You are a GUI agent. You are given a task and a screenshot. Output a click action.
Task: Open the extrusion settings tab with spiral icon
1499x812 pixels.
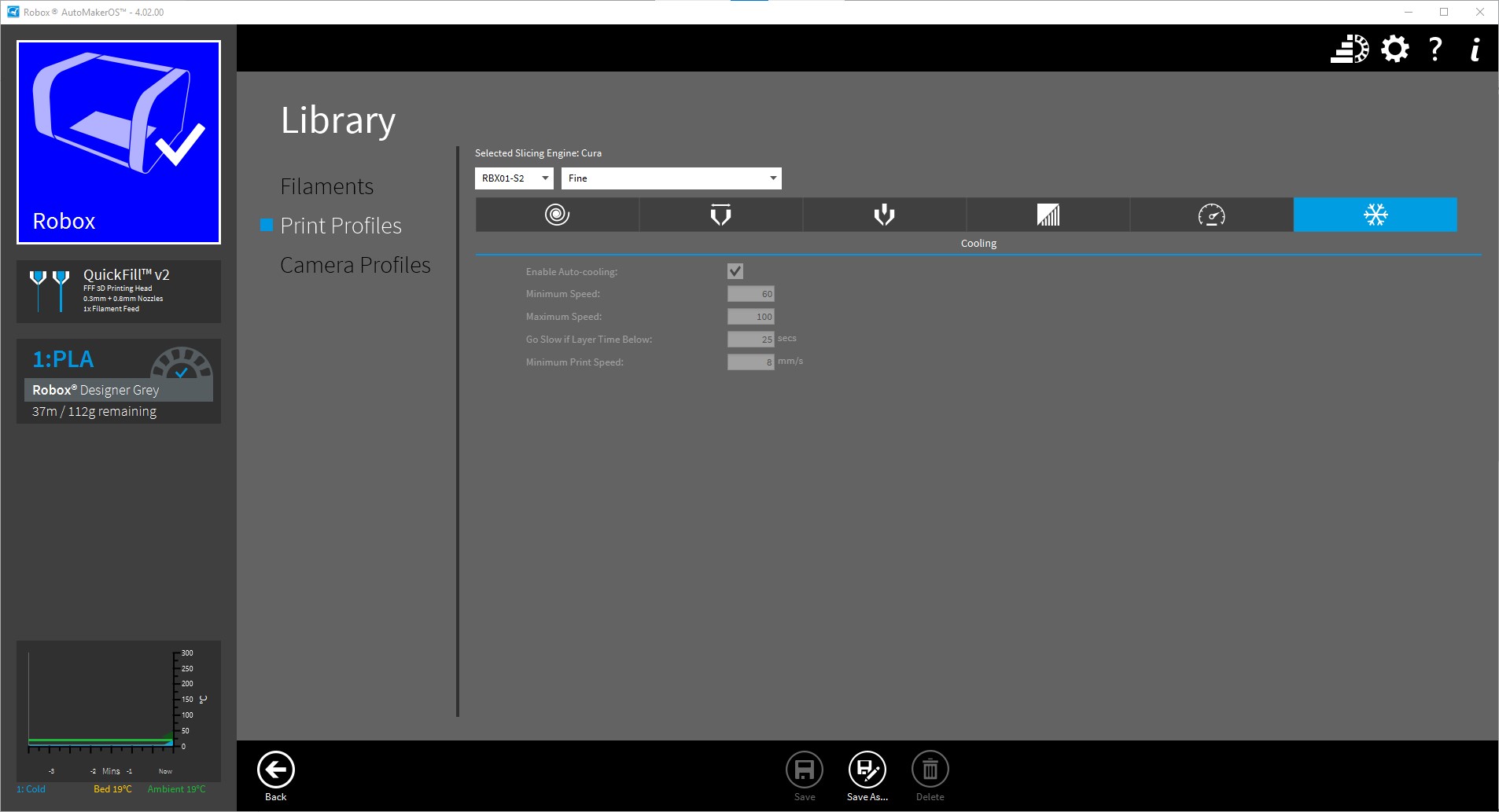pos(557,215)
